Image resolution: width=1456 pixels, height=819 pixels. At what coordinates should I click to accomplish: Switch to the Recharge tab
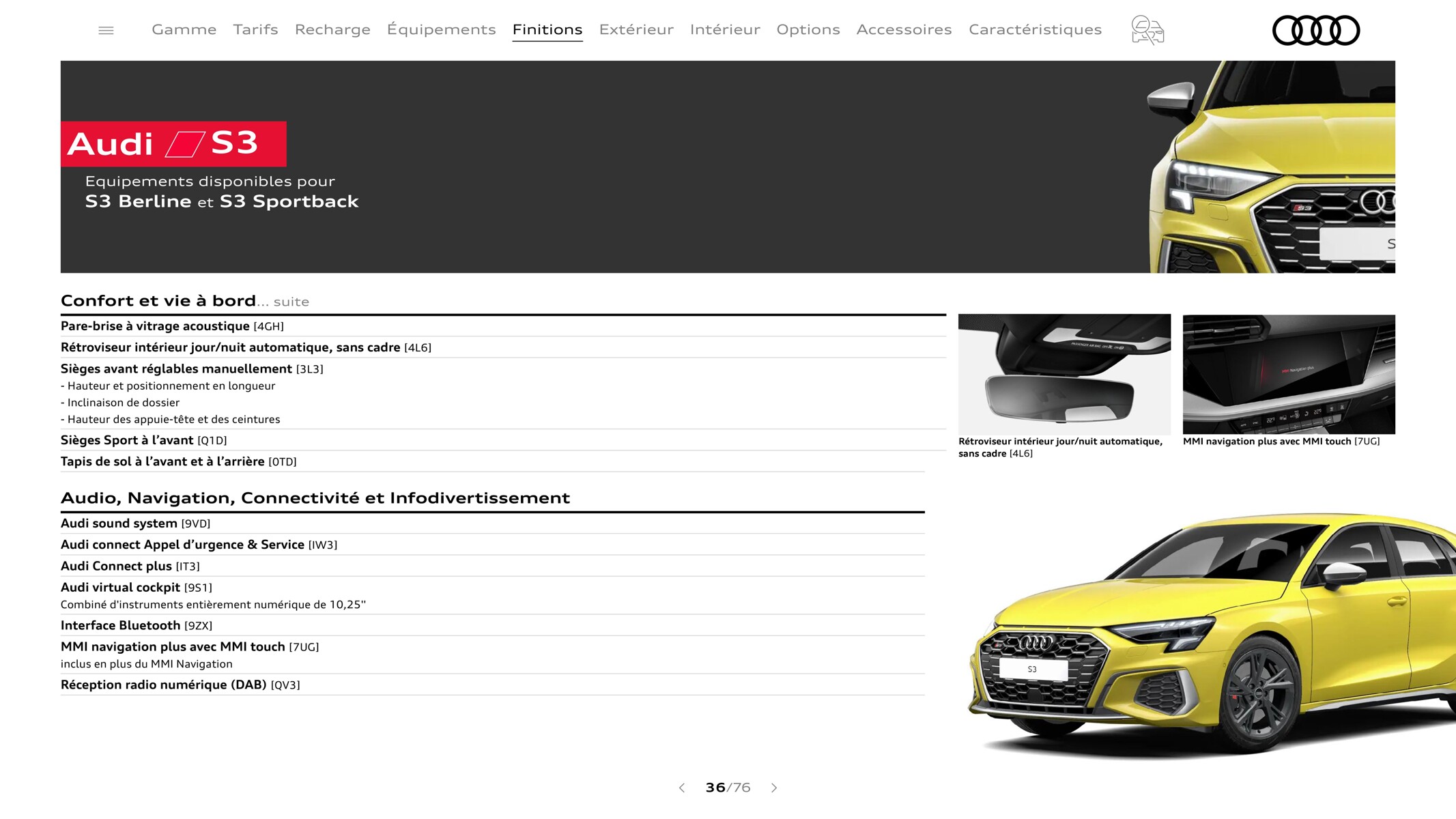tap(332, 29)
